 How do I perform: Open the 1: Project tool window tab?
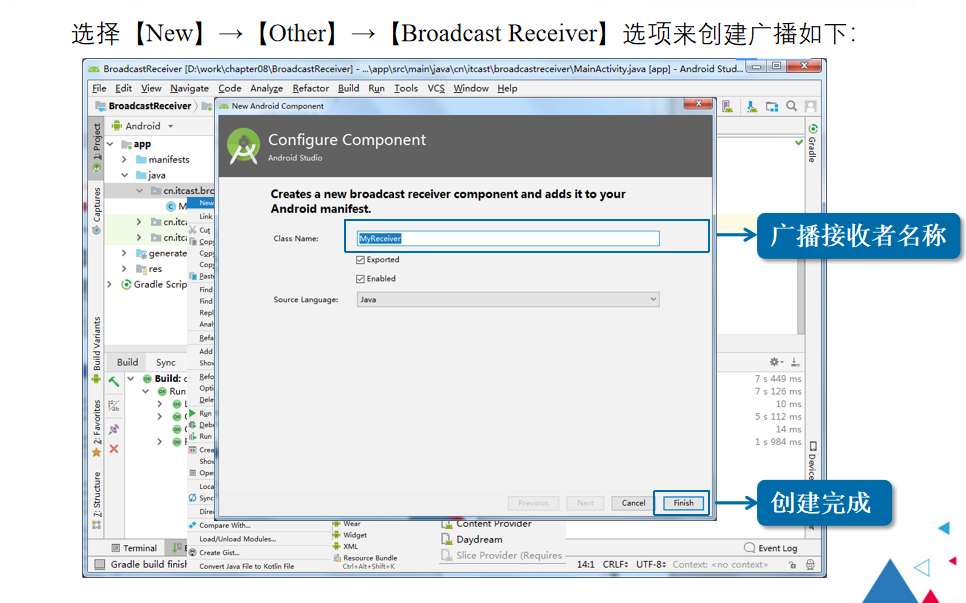[x=97, y=147]
